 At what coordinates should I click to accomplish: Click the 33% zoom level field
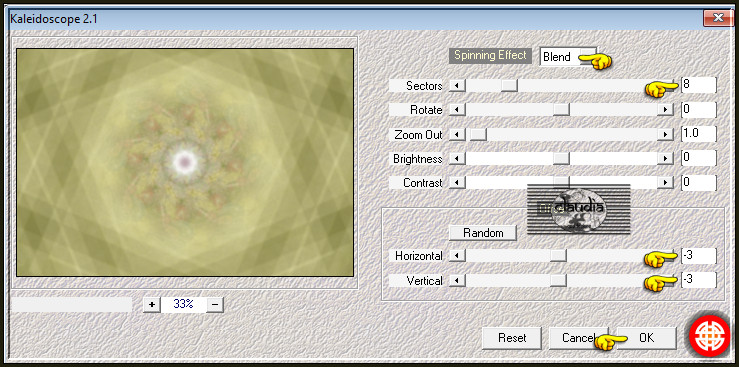pos(183,304)
